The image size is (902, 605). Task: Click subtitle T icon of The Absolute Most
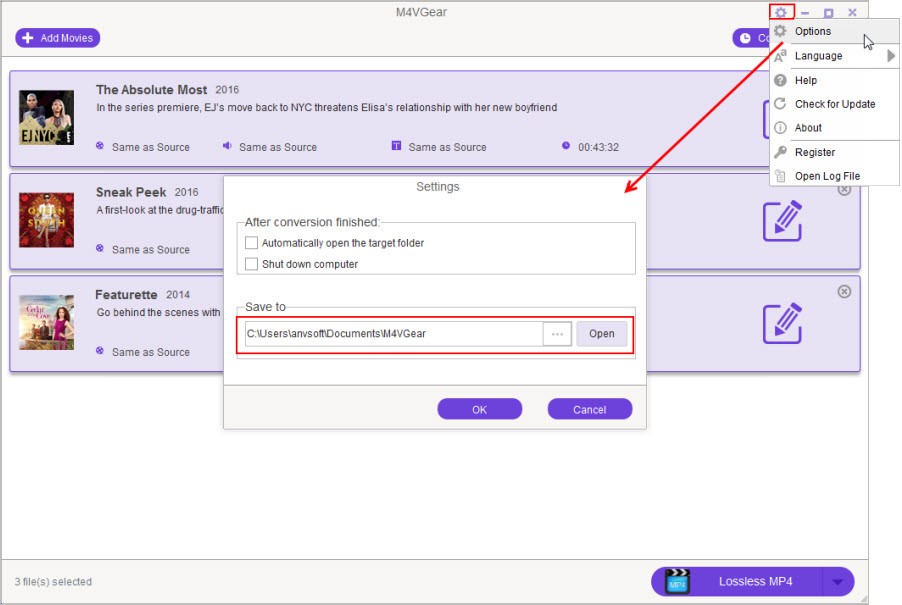coord(396,146)
